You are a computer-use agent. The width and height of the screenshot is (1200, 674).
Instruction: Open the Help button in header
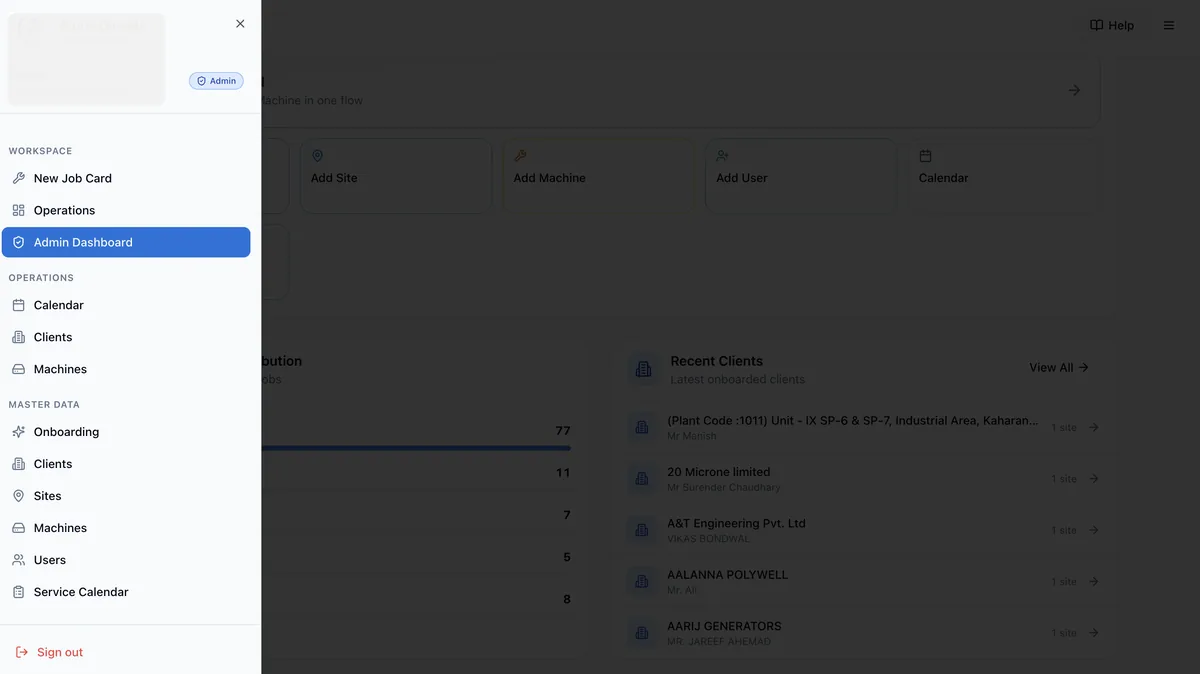1112,25
